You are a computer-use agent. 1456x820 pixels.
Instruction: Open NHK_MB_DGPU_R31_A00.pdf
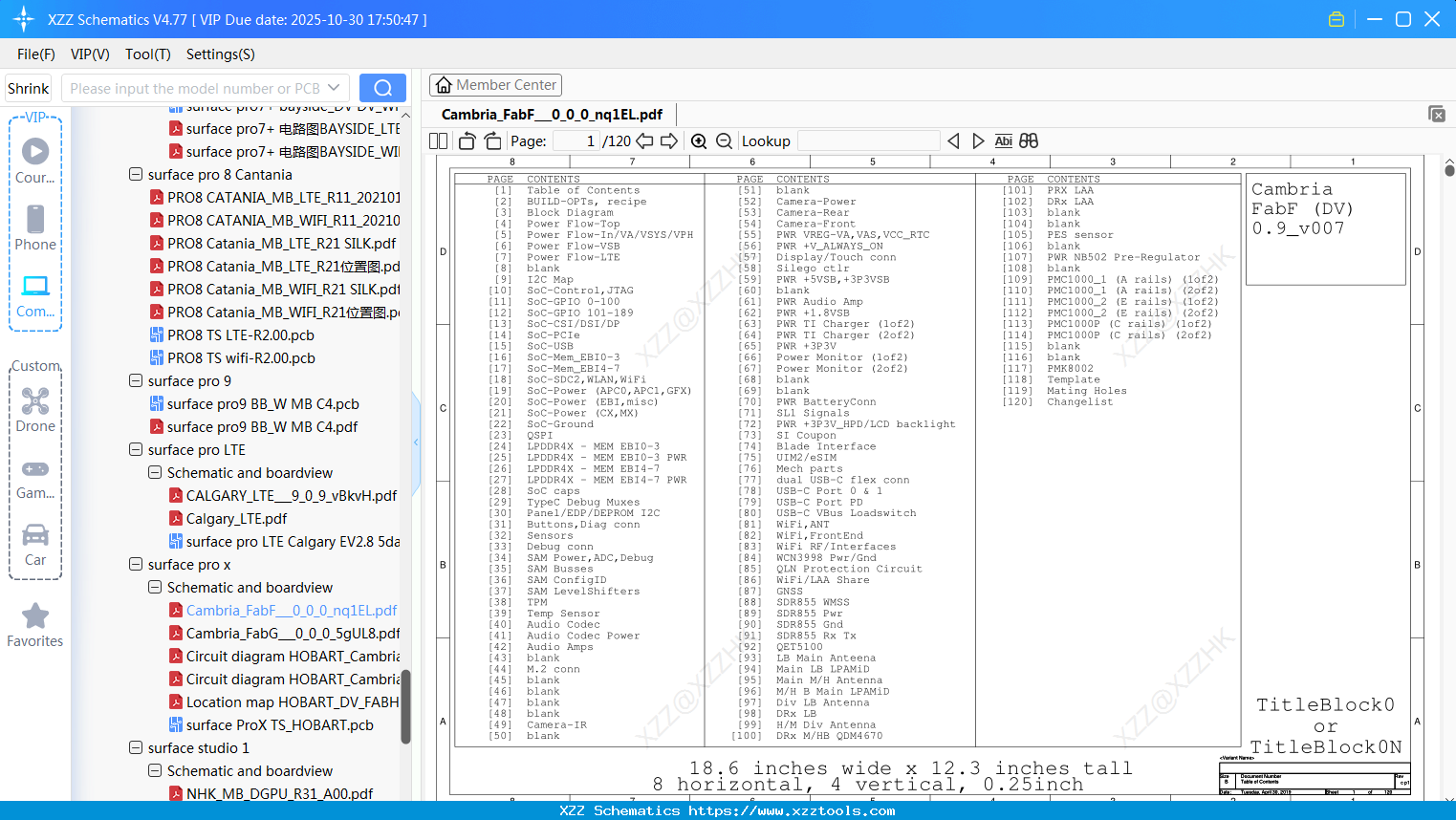tap(272, 794)
